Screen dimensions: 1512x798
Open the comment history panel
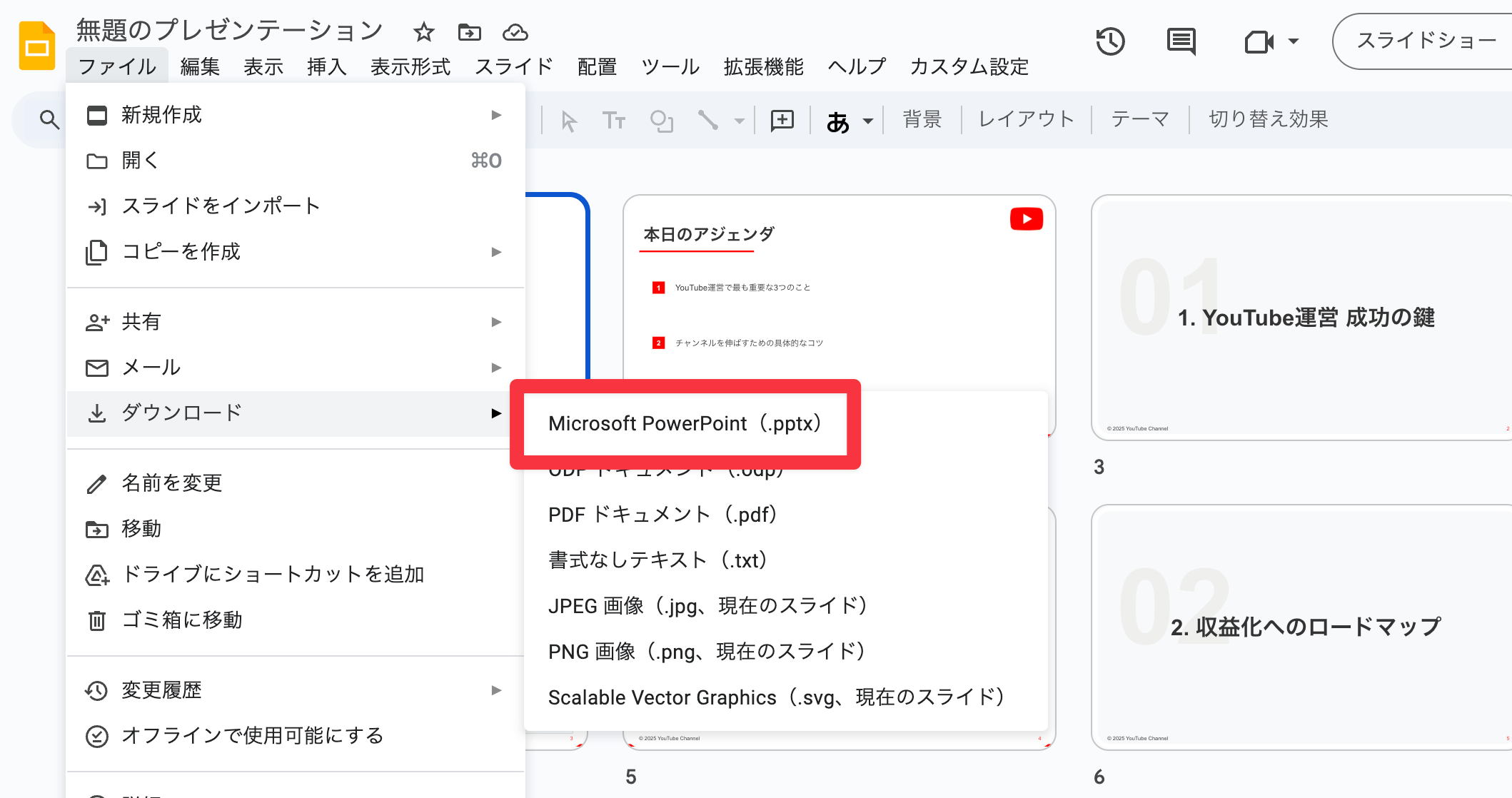1180,41
